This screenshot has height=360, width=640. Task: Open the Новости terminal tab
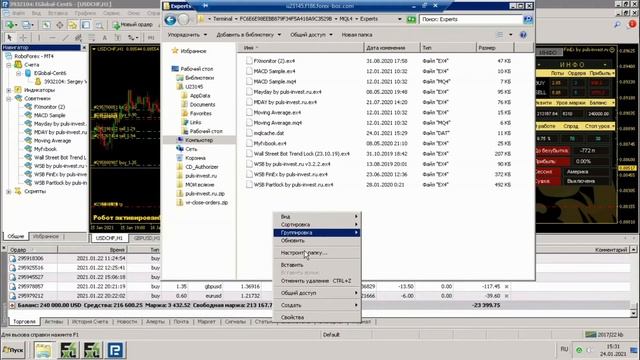pyautogui.click(x=127, y=322)
